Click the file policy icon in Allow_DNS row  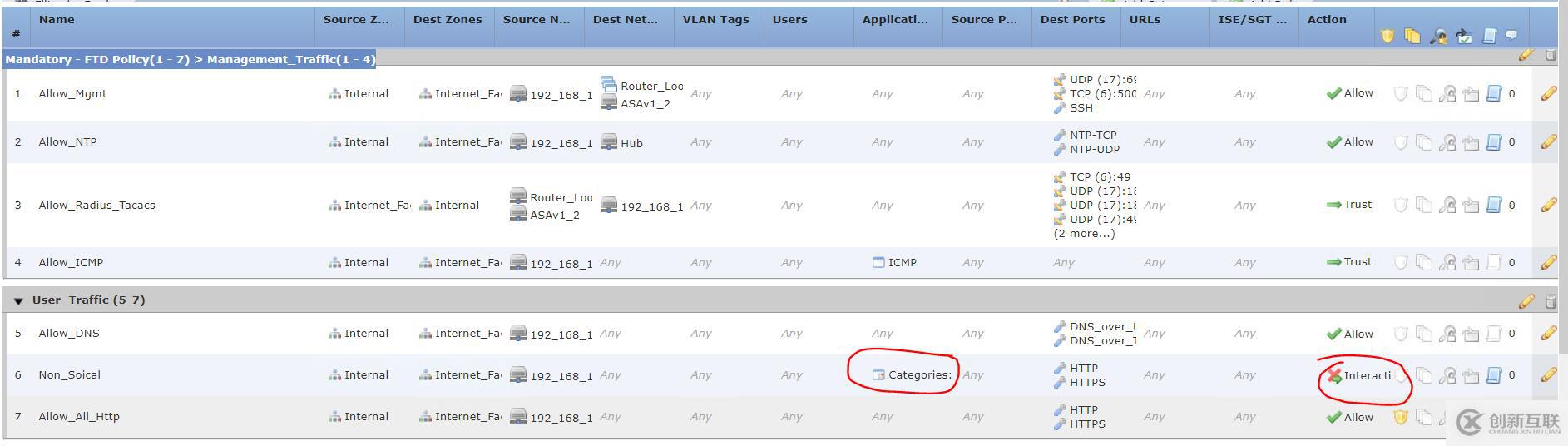click(1424, 334)
